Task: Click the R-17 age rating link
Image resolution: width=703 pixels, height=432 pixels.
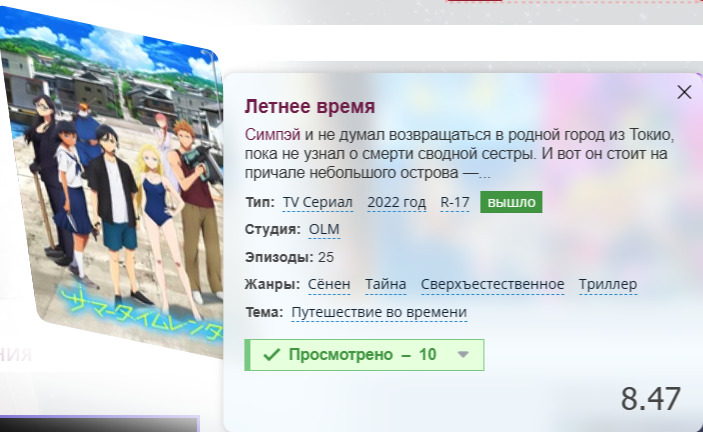Action: click(455, 202)
